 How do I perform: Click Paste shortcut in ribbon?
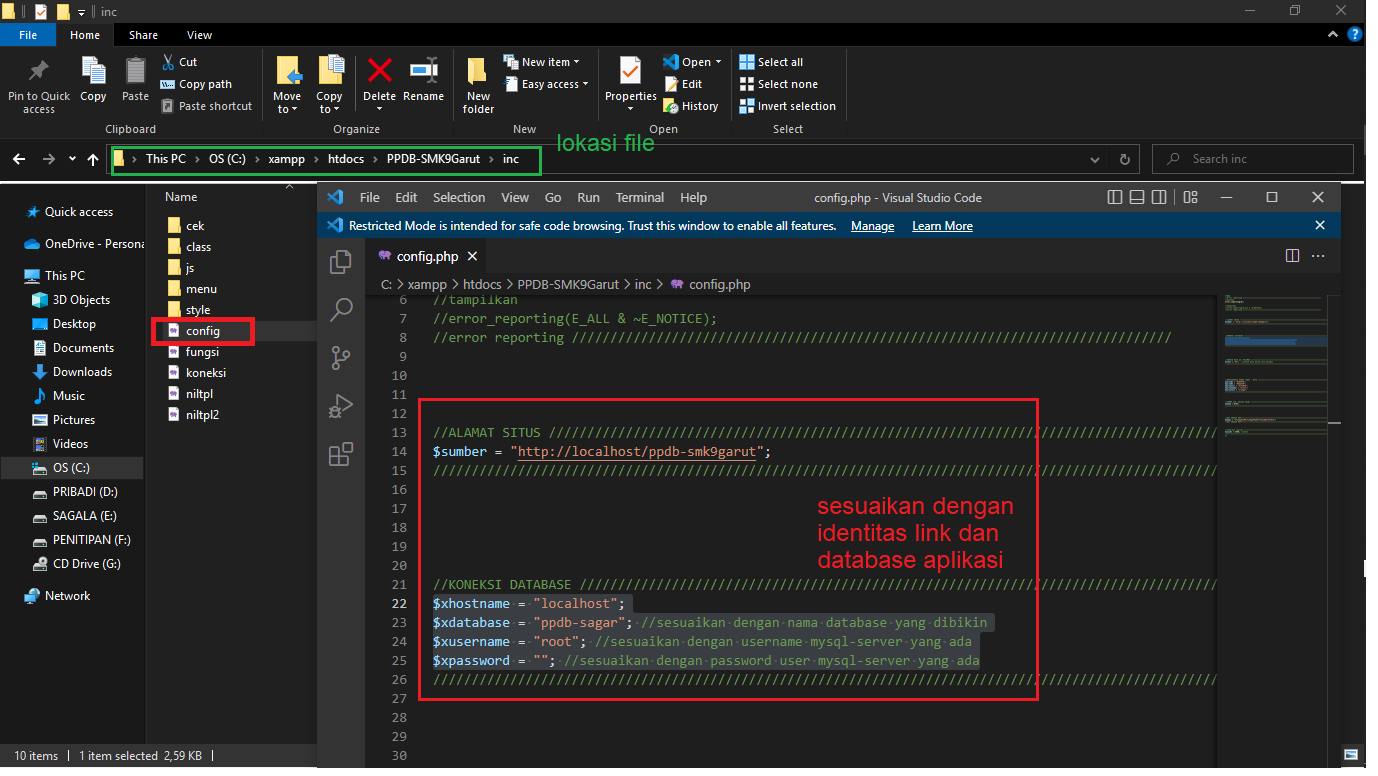point(205,106)
